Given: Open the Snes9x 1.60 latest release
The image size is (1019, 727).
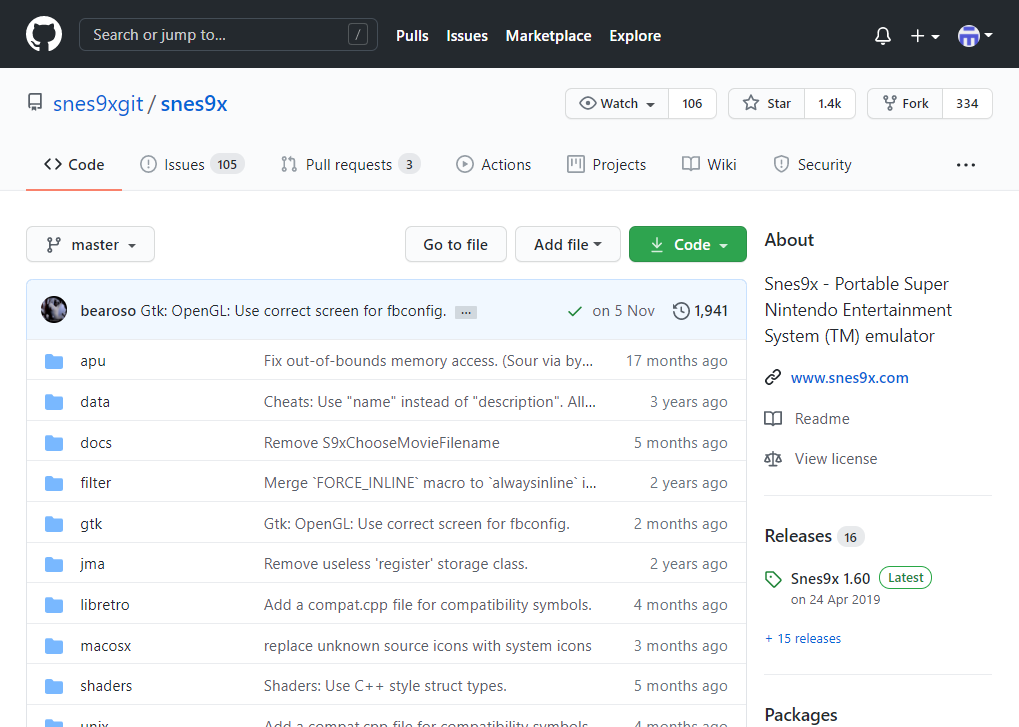Looking at the screenshot, I should point(831,579).
